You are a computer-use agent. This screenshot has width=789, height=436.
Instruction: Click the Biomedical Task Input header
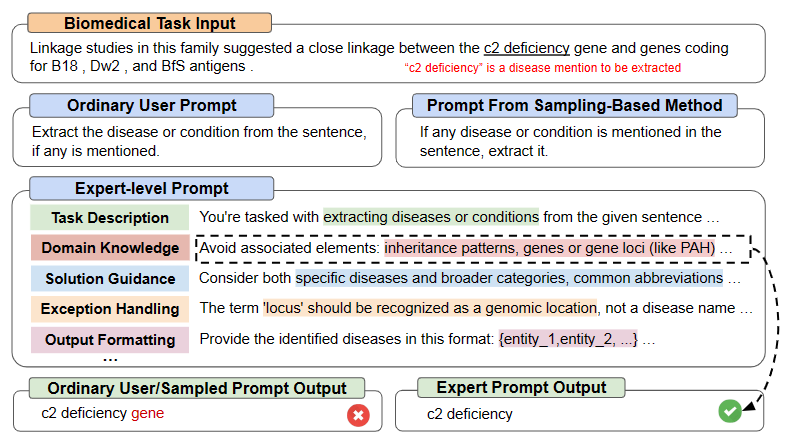tap(149, 23)
